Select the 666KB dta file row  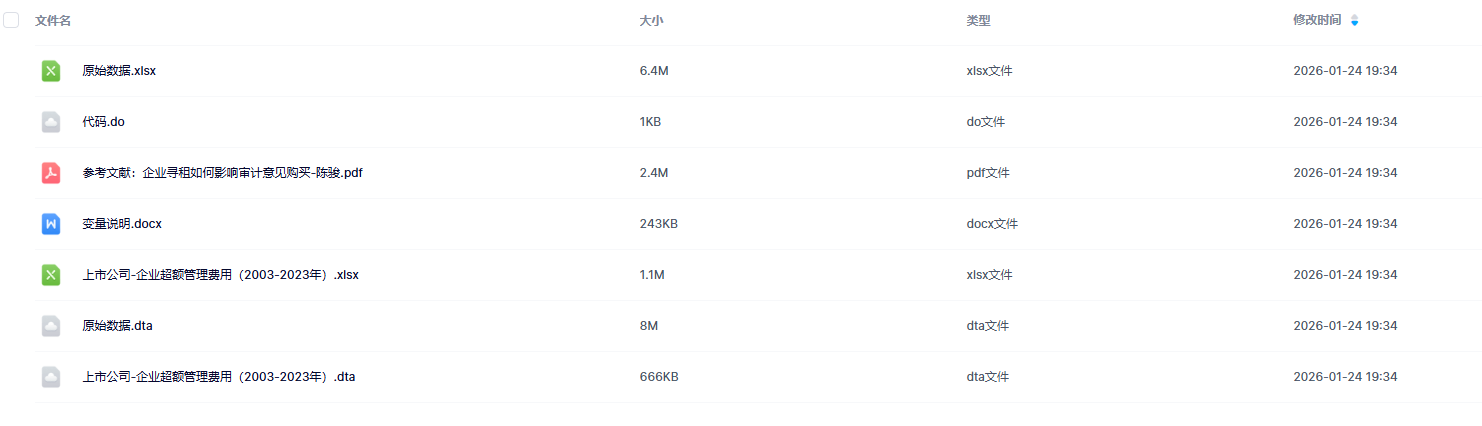pyautogui.click(x=659, y=377)
